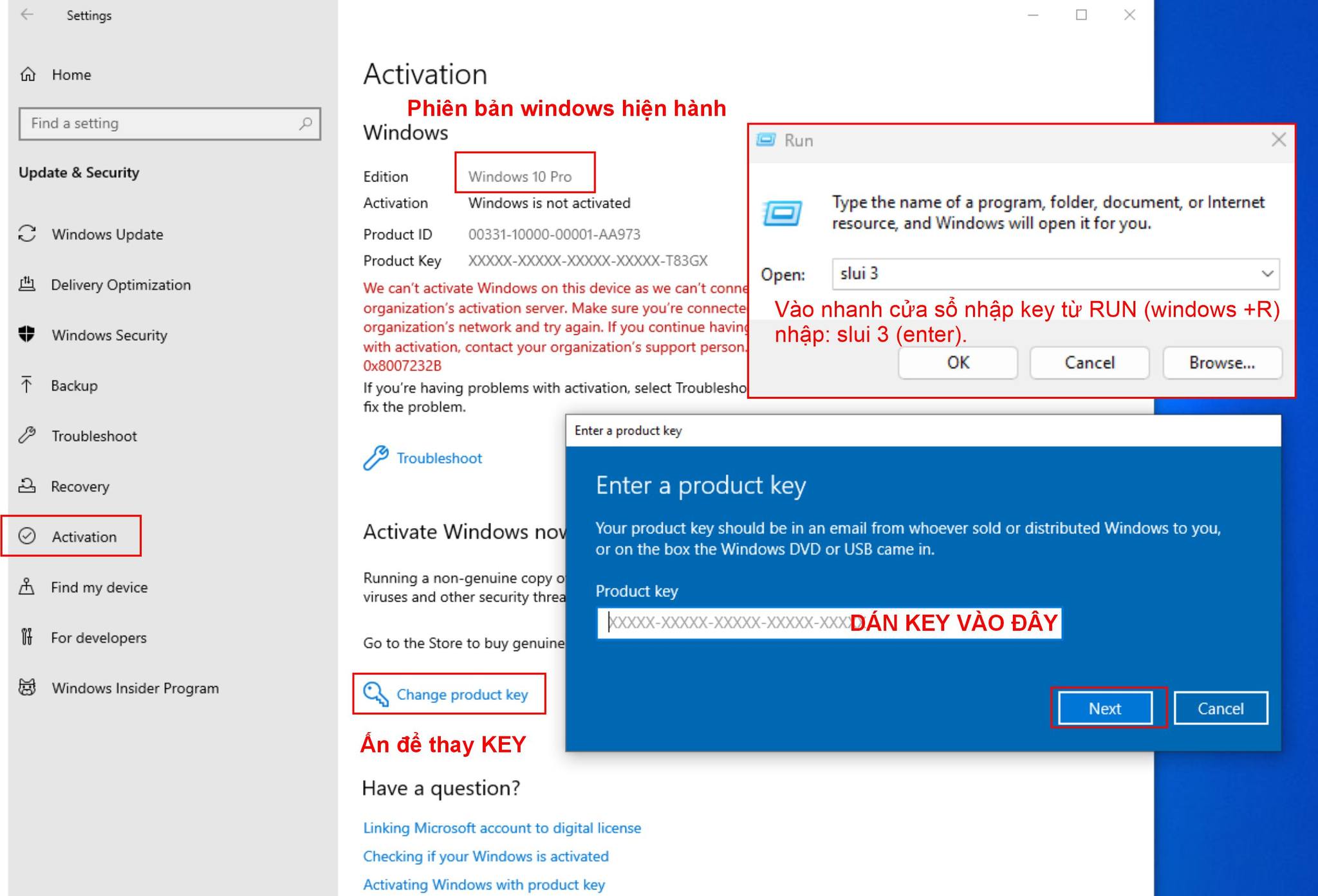Image resolution: width=1318 pixels, height=896 pixels.
Task: Click the Product ID value 00331-10000-00001-AA973
Action: point(554,234)
